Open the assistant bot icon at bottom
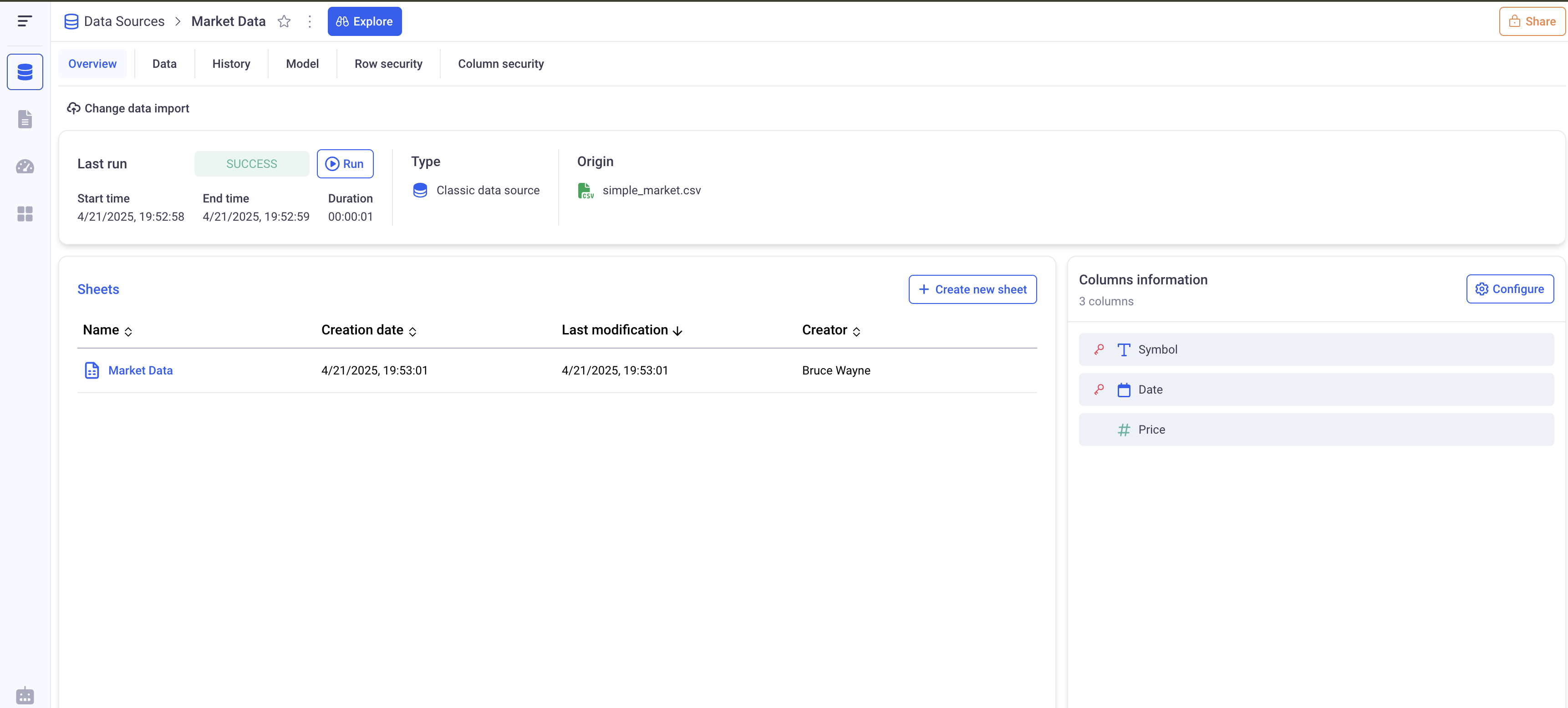The height and width of the screenshot is (708, 1568). (25, 695)
